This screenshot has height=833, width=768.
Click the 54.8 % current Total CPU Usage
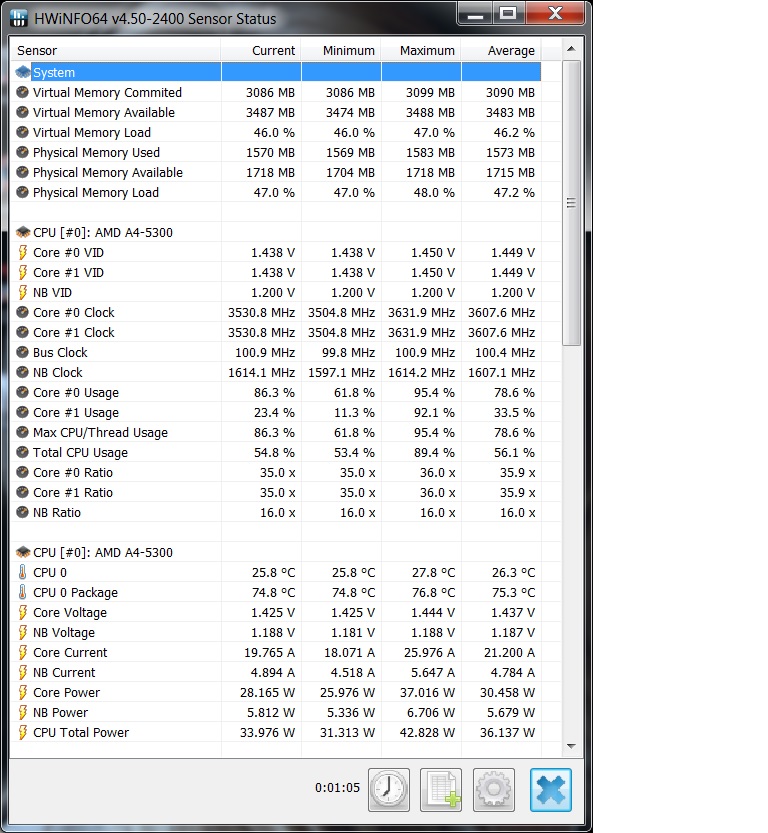click(274, 453)
